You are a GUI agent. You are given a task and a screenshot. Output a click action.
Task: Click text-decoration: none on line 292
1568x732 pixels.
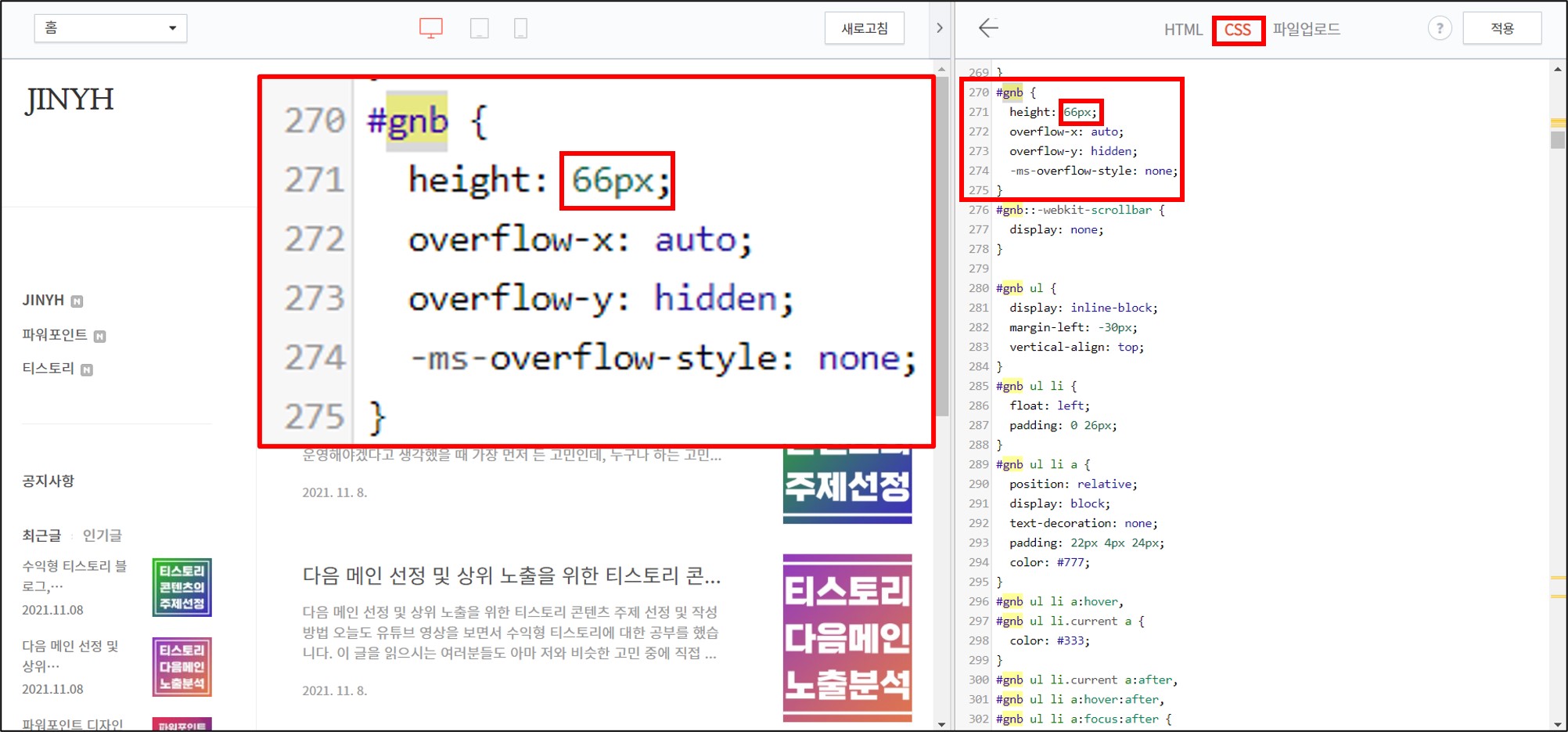click(1084, 523)
